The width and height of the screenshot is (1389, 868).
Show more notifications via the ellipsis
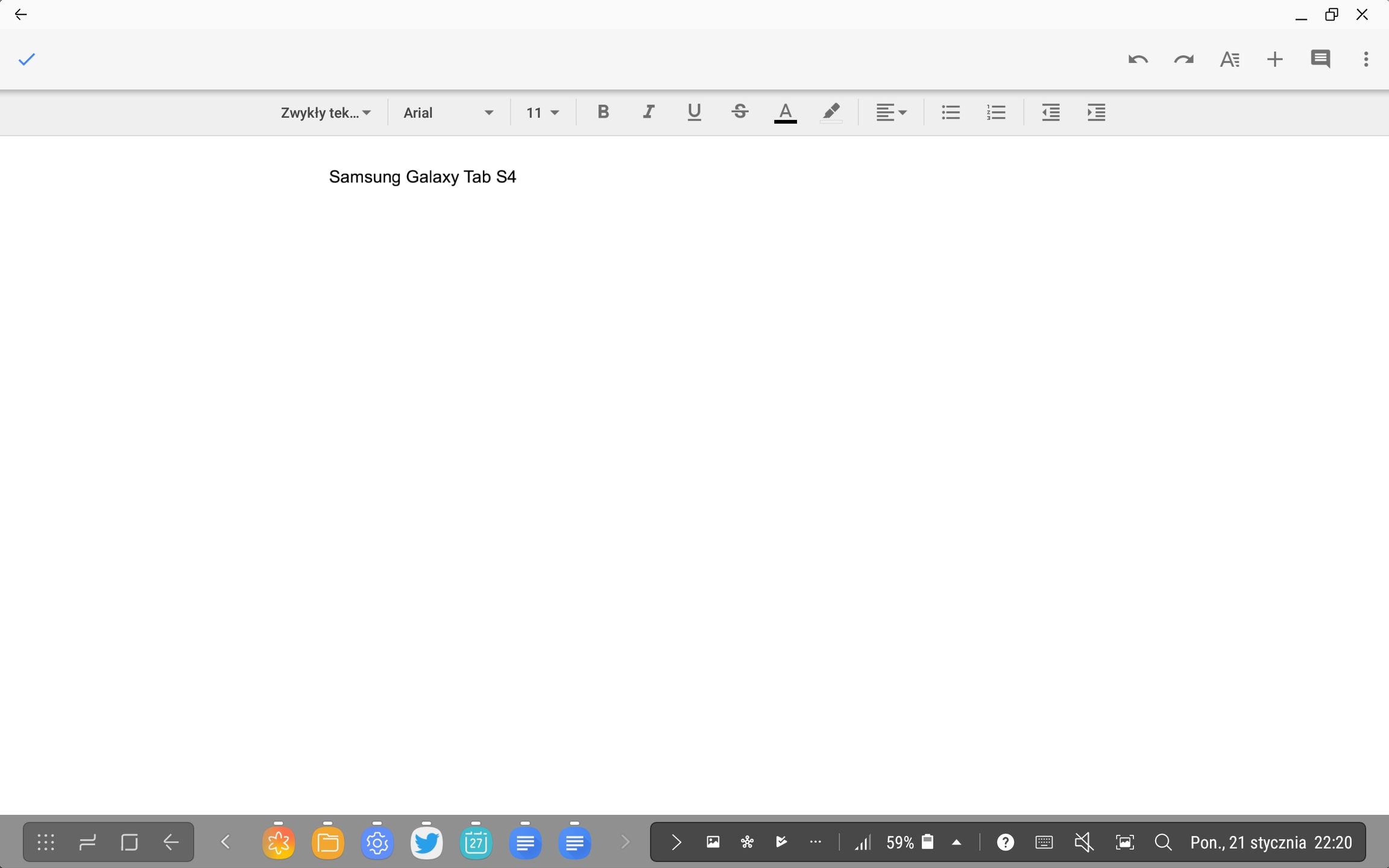pyautogui.click(x=816, y=842)
